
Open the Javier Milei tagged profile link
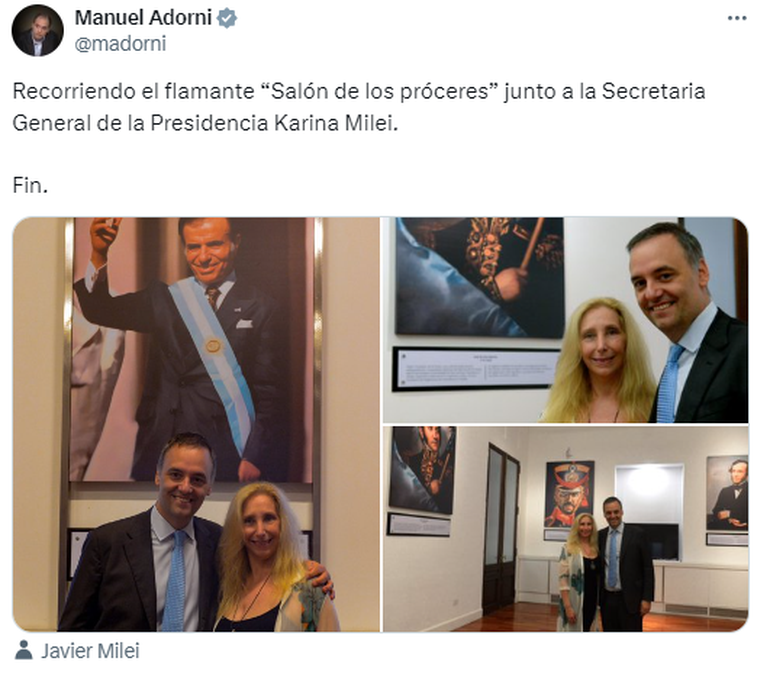click(90, 651)
